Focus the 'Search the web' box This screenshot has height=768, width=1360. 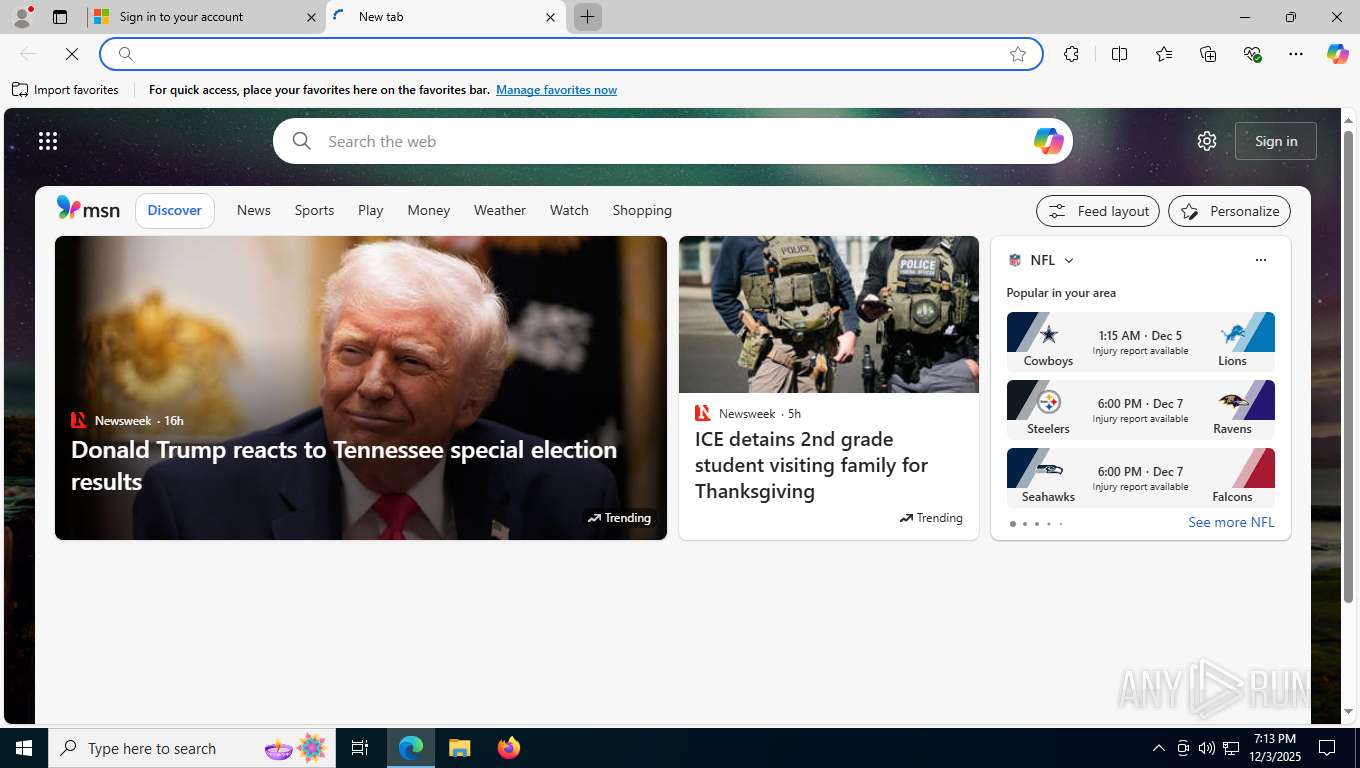point(672,141)
